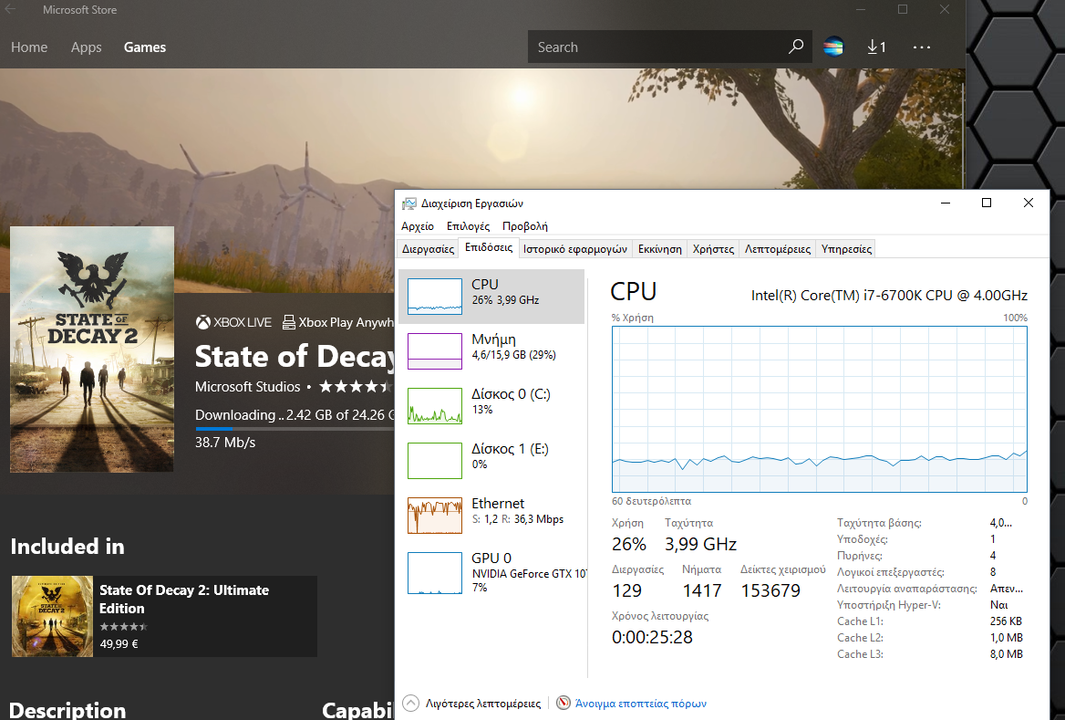Click the Ultimate Edition cover thumbnail
The image size is (1065, 720).
(52, 616)
